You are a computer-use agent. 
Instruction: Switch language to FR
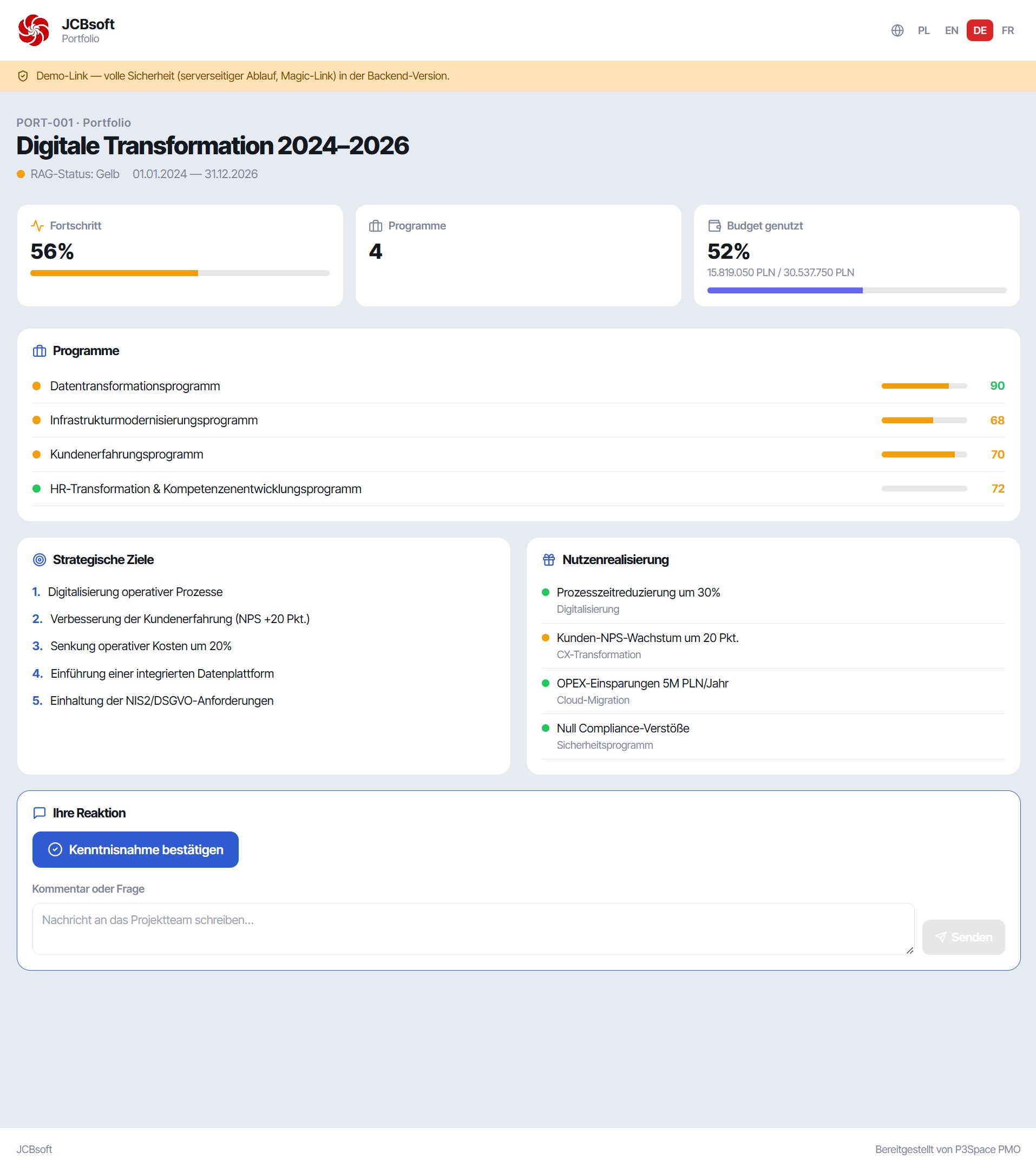tap(1007, 31)
